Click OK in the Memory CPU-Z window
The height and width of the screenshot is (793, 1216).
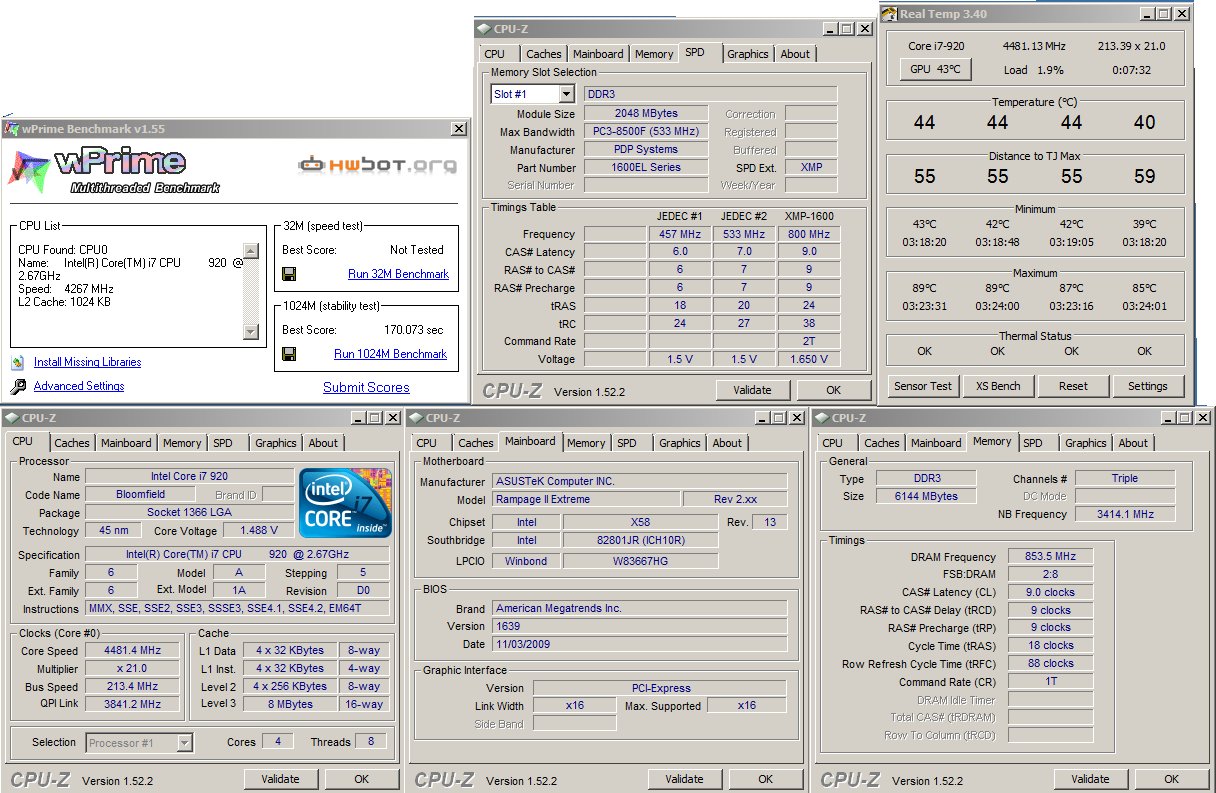[1171, 779]
